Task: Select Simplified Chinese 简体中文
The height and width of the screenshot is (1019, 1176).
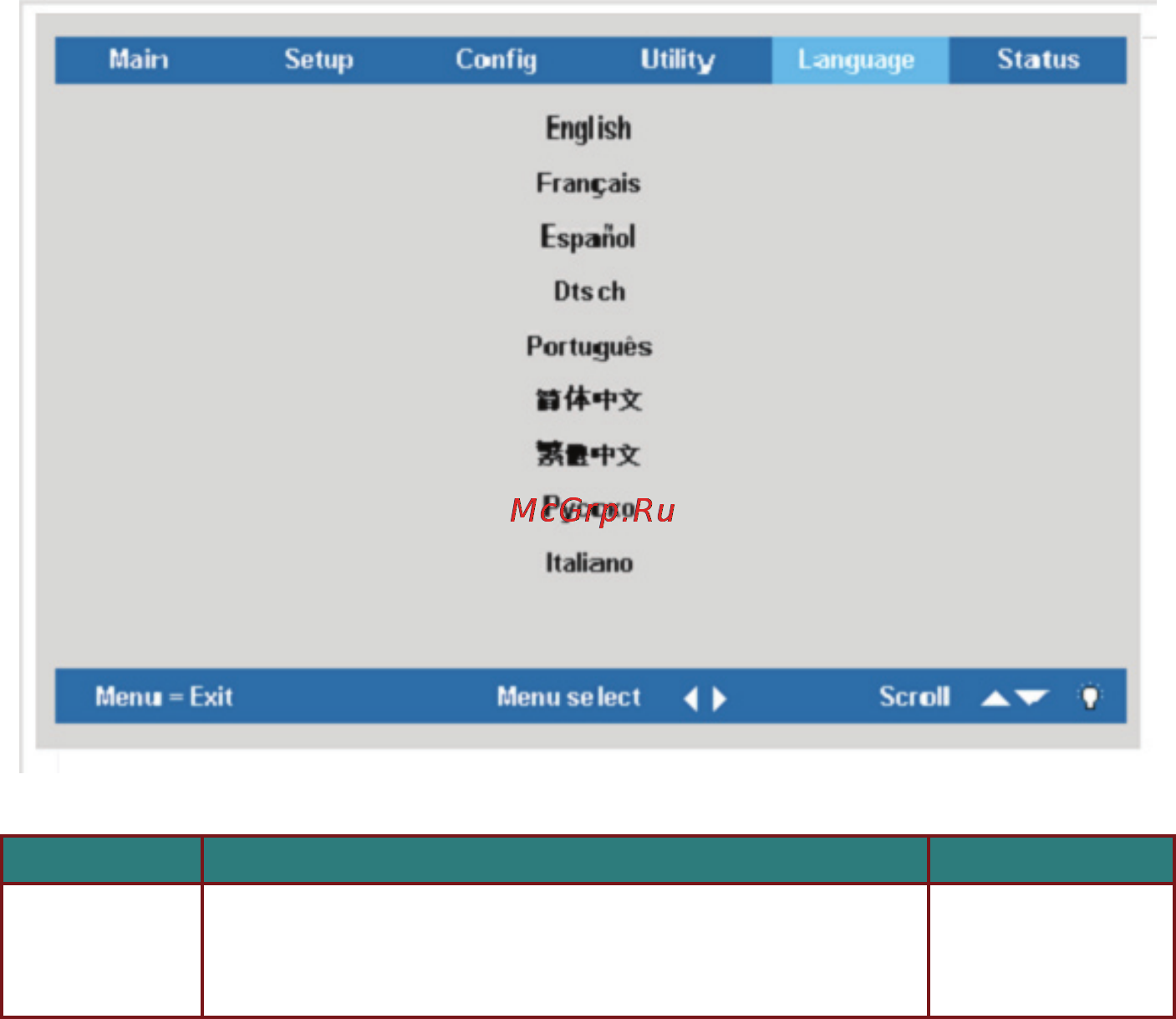Action: (x=589, y=400)
